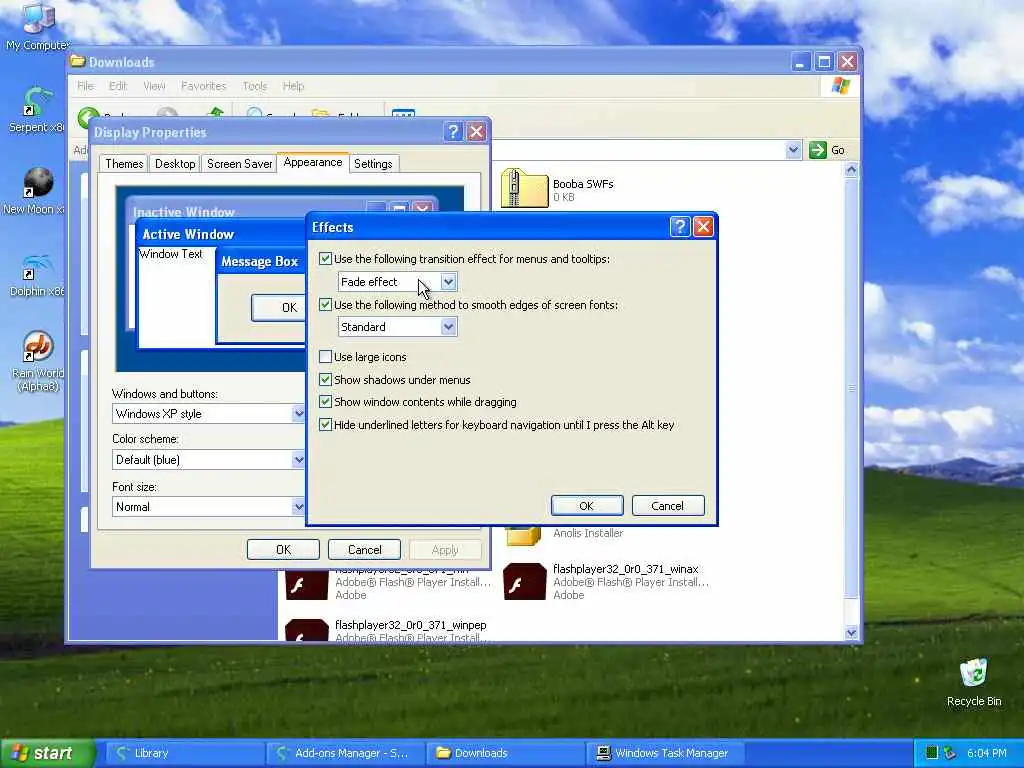Open the Normal font size dropdown
1024x768 pixels.
coord(298,507)
